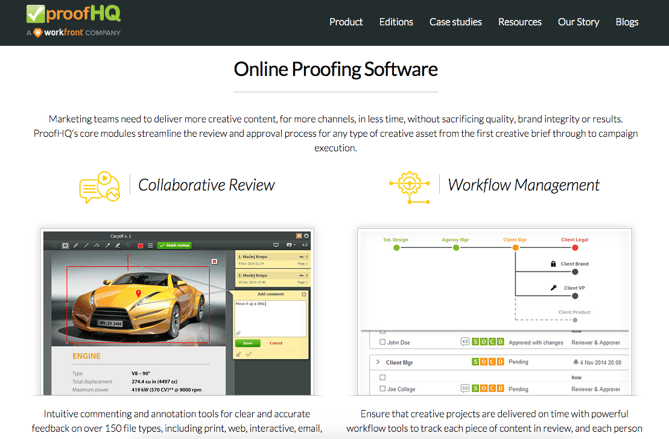Open Our Story page
669x439 pixels.
click(x=578, y=22)
